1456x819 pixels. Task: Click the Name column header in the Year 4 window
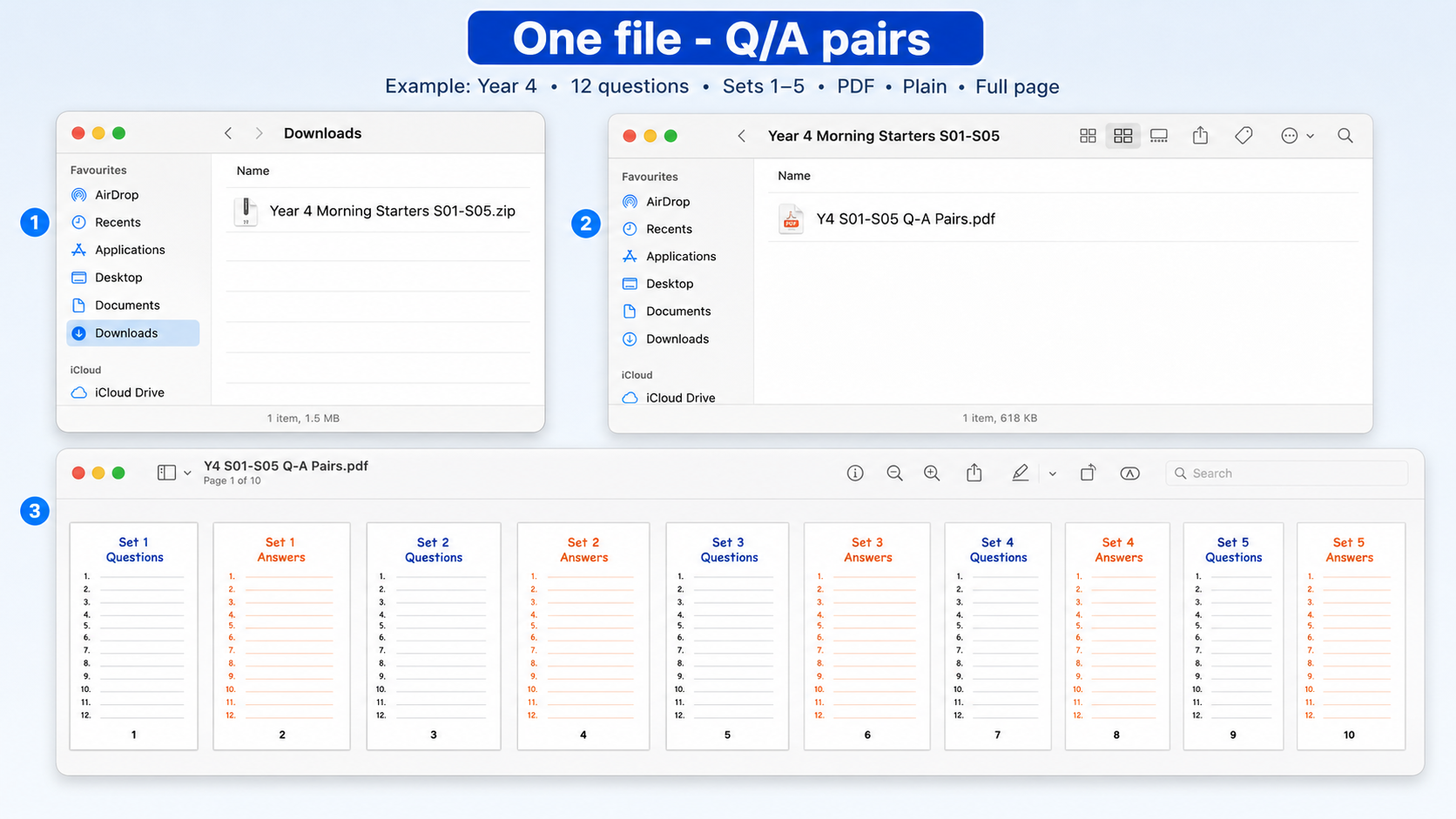pos(793,176)
